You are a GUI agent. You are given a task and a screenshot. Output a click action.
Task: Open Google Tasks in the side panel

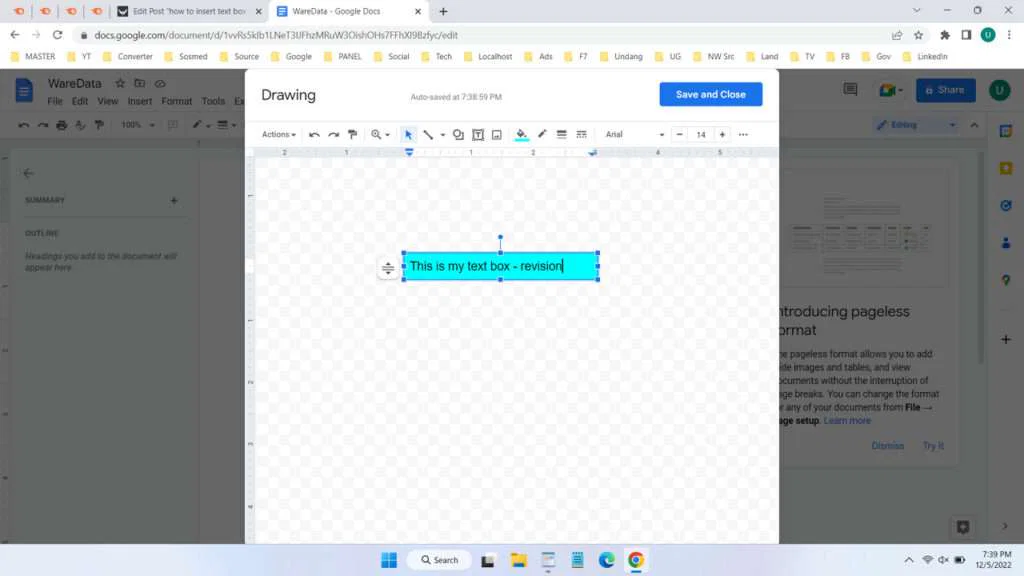[x=1006, y=205]
